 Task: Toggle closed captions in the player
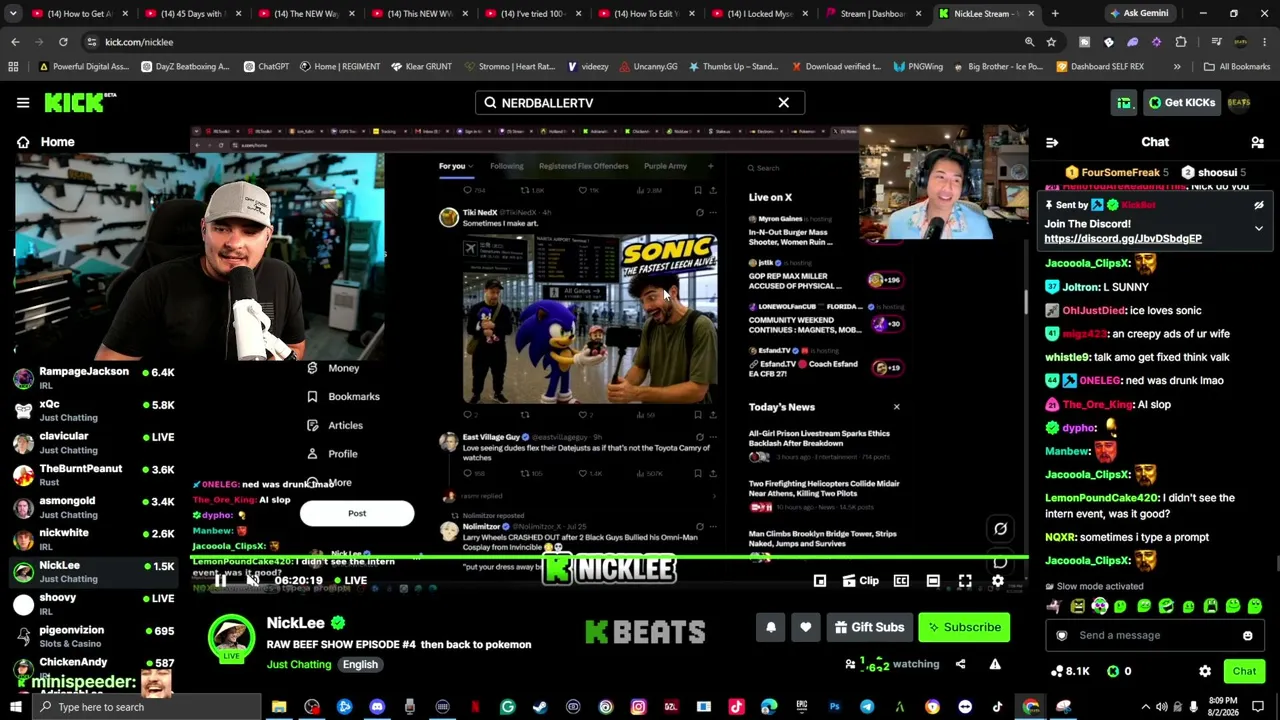[x=901, y=581]
